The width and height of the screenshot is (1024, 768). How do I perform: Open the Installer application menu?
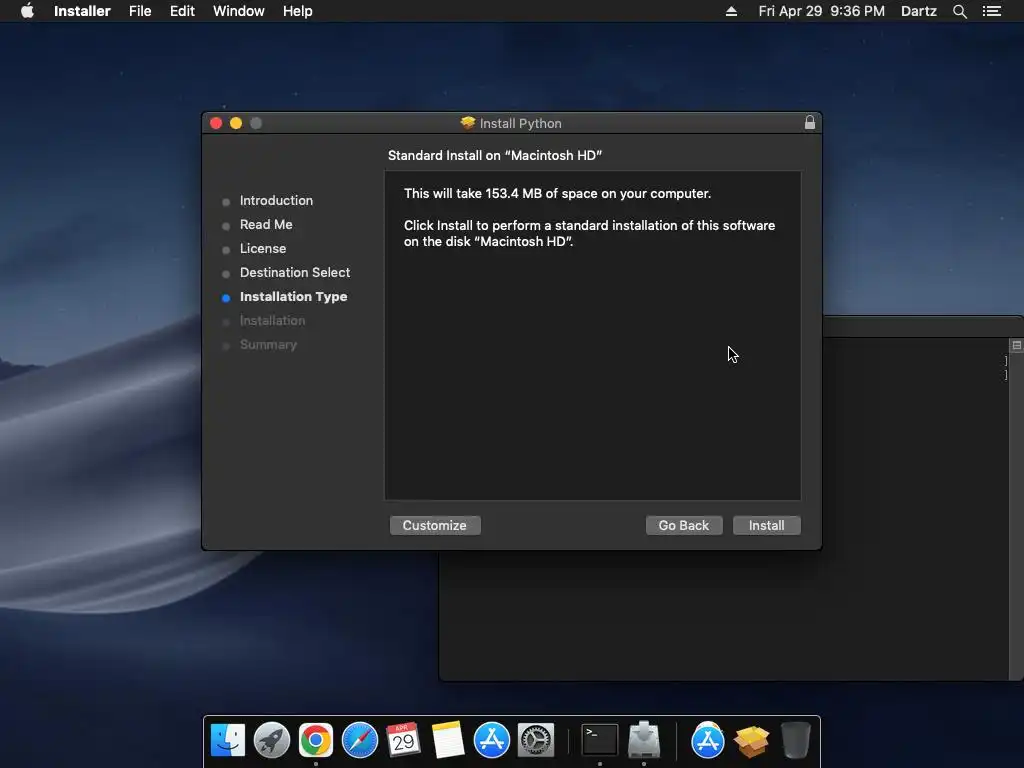tap(82, 11)
